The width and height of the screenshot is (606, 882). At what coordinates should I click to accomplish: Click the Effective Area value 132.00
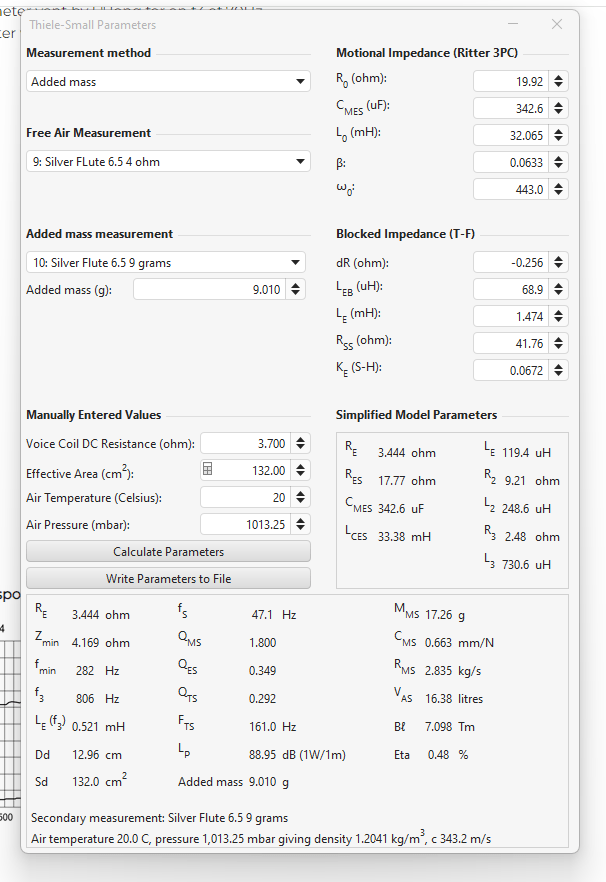(x=268, y=470)
